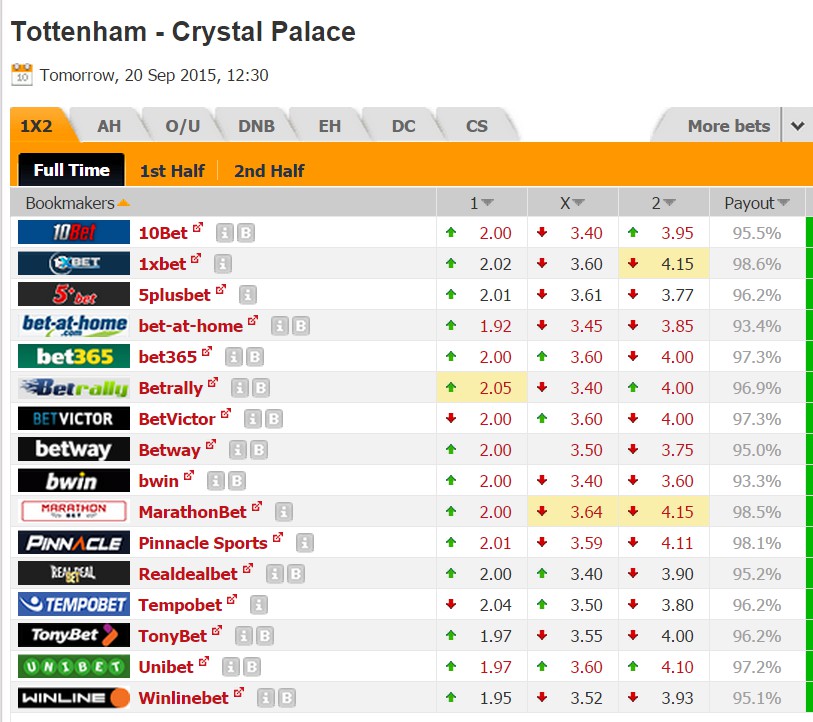Open the bet-at-home bookmaker link
This screenshot has width=813, height=722.
(190, 326)
